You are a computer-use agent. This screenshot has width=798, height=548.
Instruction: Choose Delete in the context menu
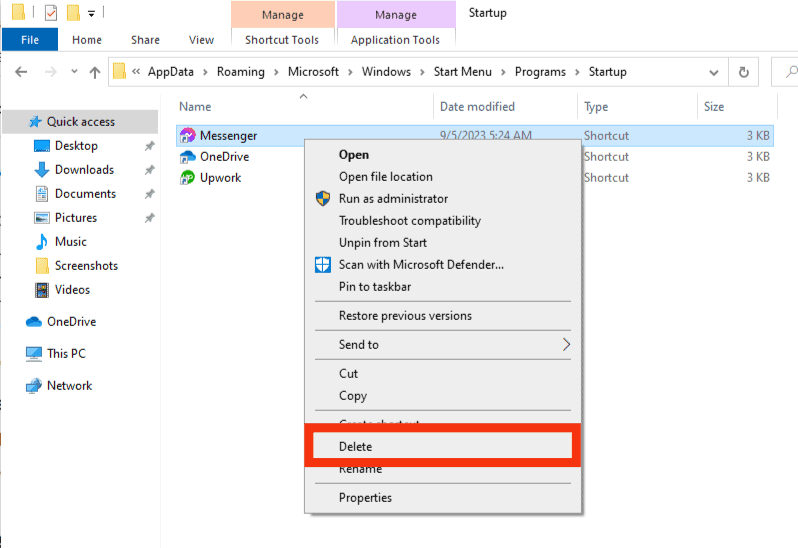pyautogui.click(x=443, y=446)
